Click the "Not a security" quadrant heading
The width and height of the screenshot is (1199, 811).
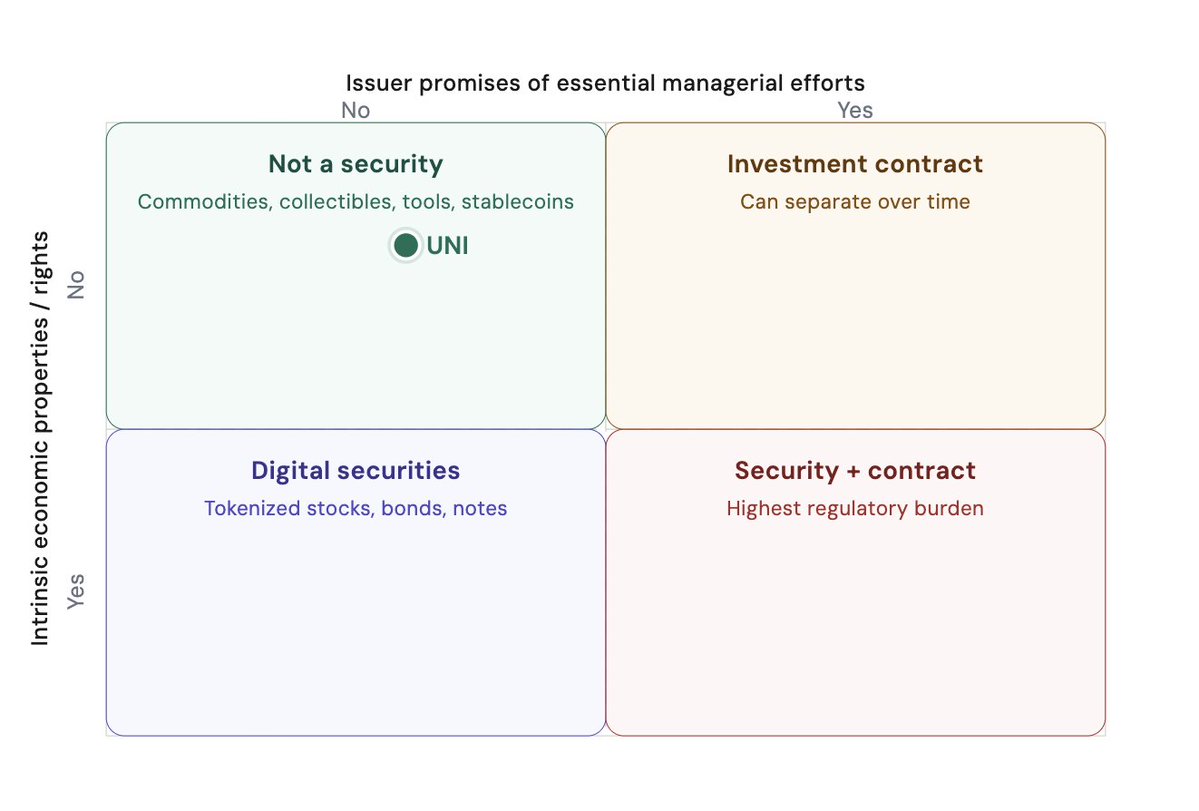tap(355, 164)
